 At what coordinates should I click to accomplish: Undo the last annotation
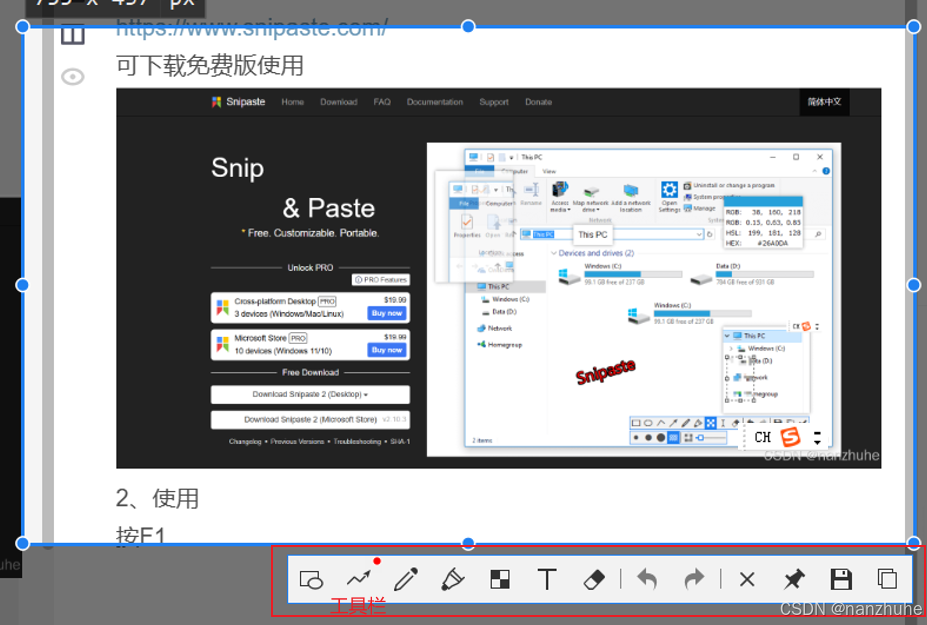647,579
